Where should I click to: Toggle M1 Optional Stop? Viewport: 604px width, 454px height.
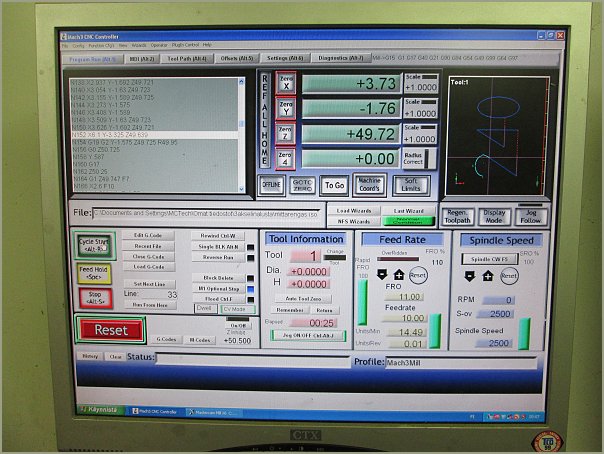(218, 288)
